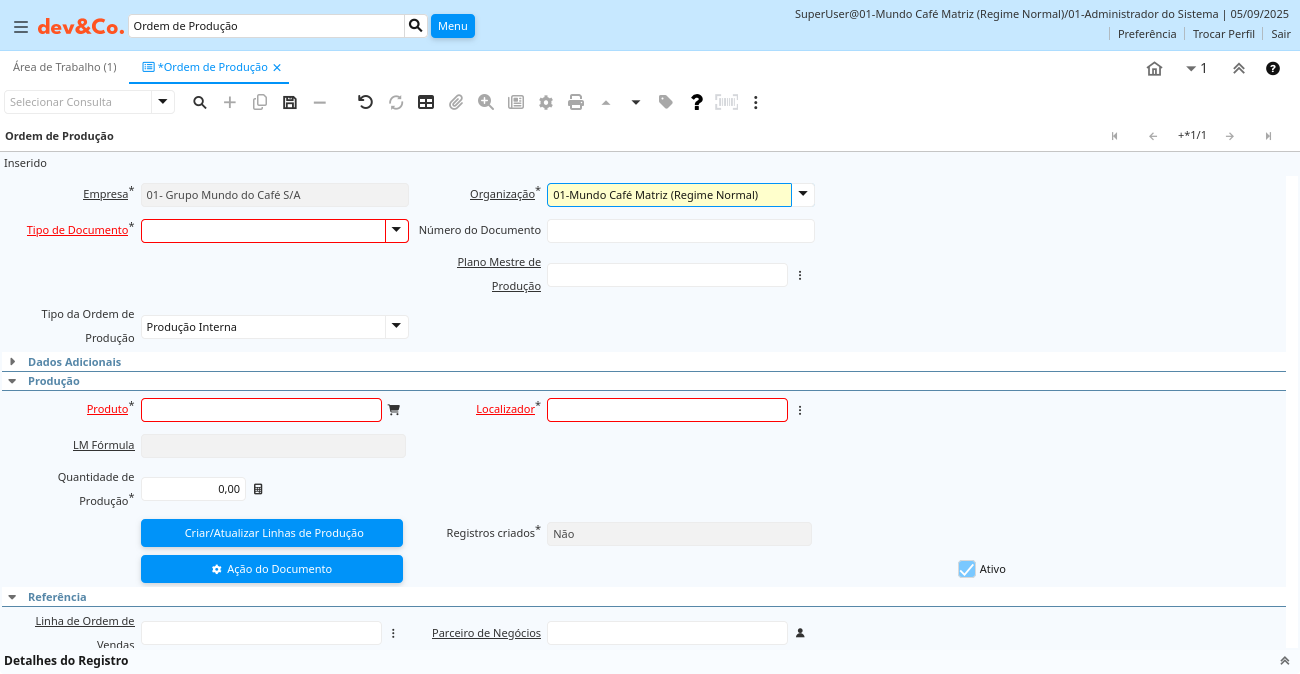The image size is (1300, 674).
Task: Click the Home icon at the top right
Action: point(1154,69)
